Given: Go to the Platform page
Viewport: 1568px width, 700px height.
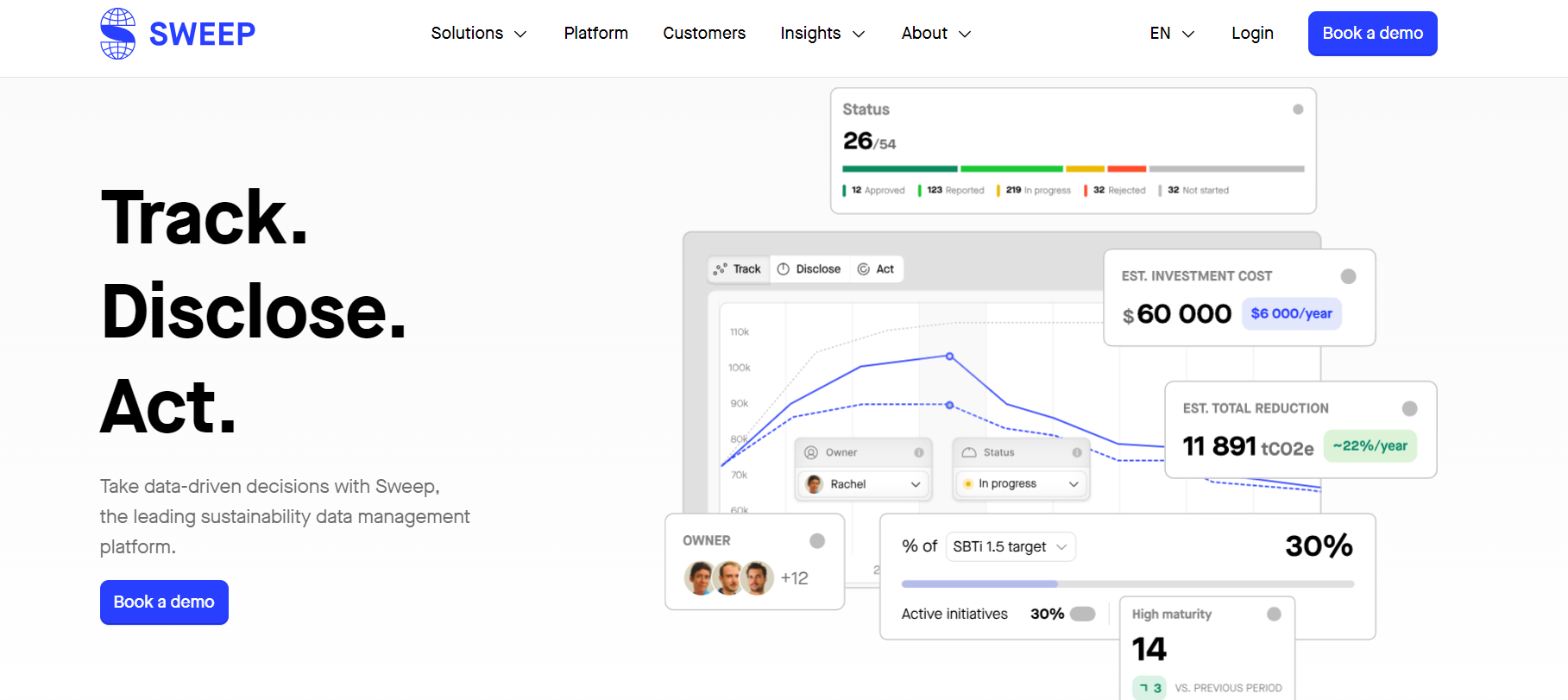Looking at the screenshot, I should [x=596, y=34].
